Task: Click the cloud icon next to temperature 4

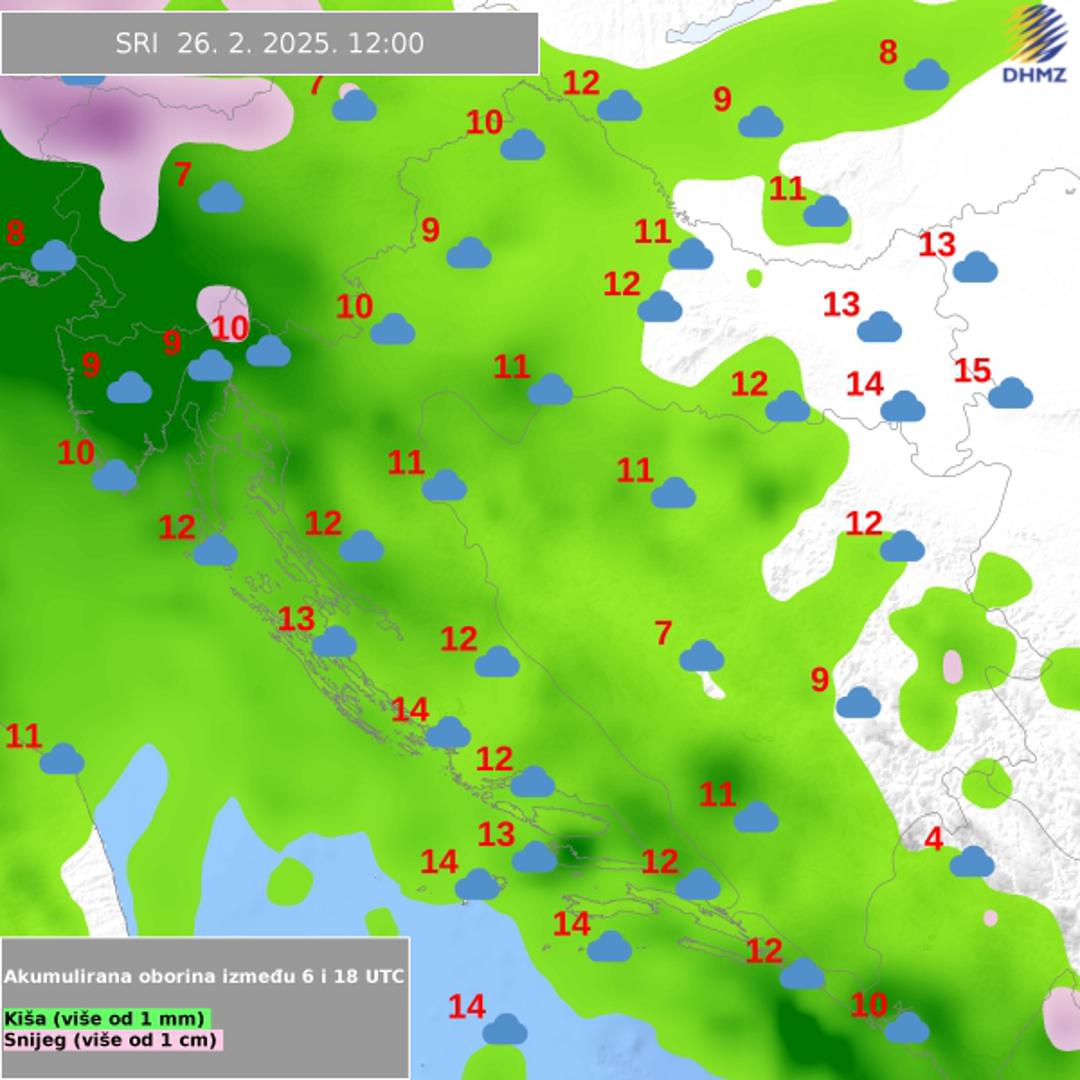Action: 972,861
